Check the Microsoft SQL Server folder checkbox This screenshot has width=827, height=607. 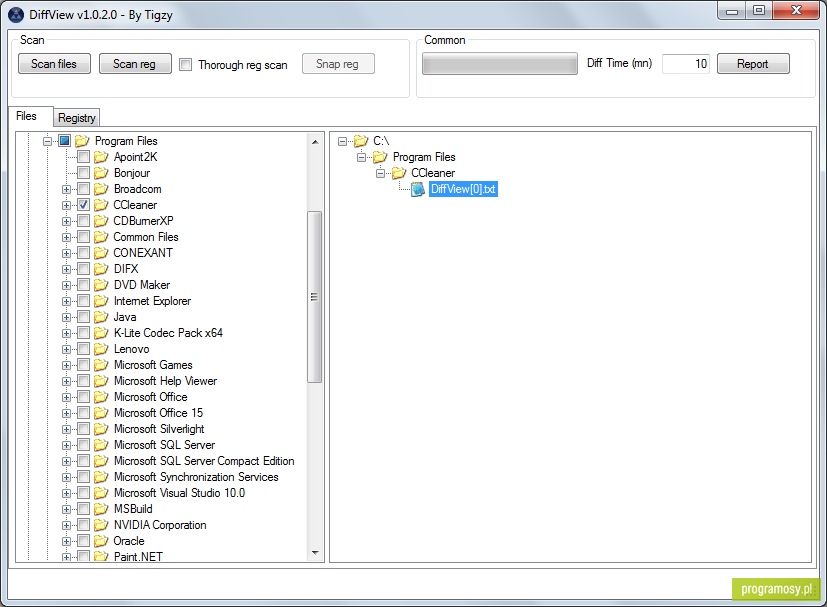coord(83,445)
